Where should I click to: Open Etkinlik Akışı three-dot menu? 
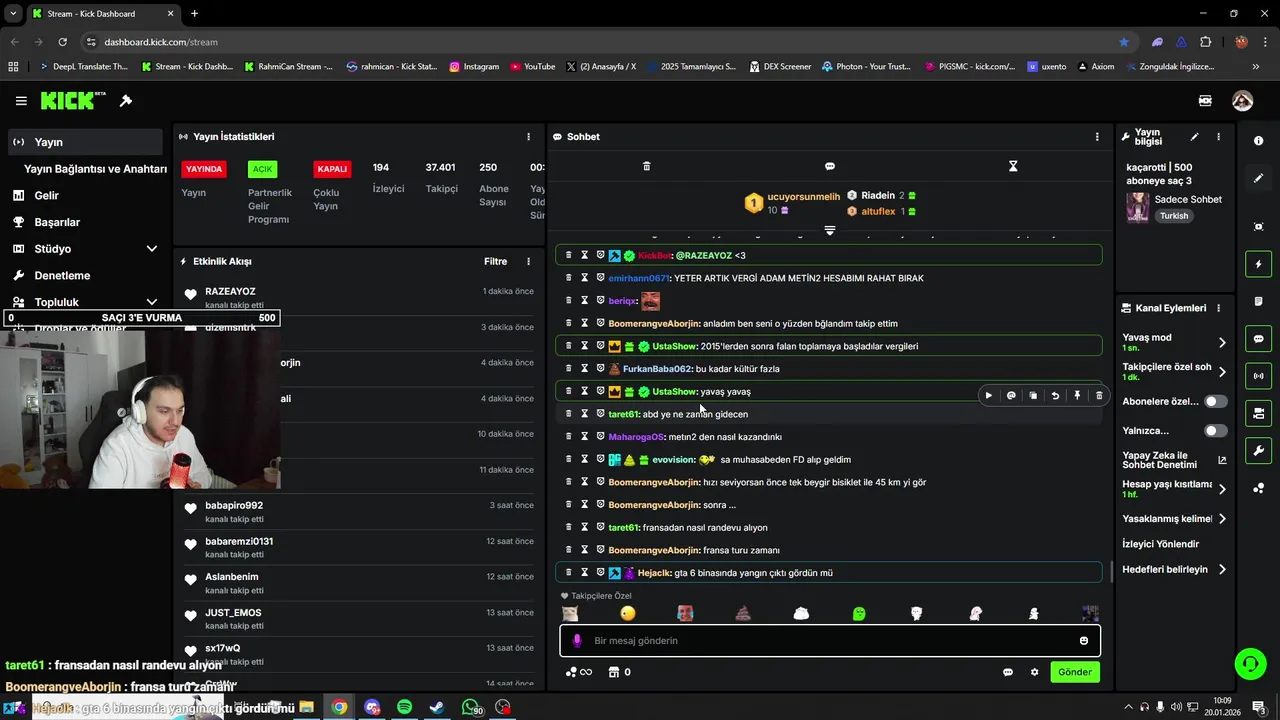(529, 262)
